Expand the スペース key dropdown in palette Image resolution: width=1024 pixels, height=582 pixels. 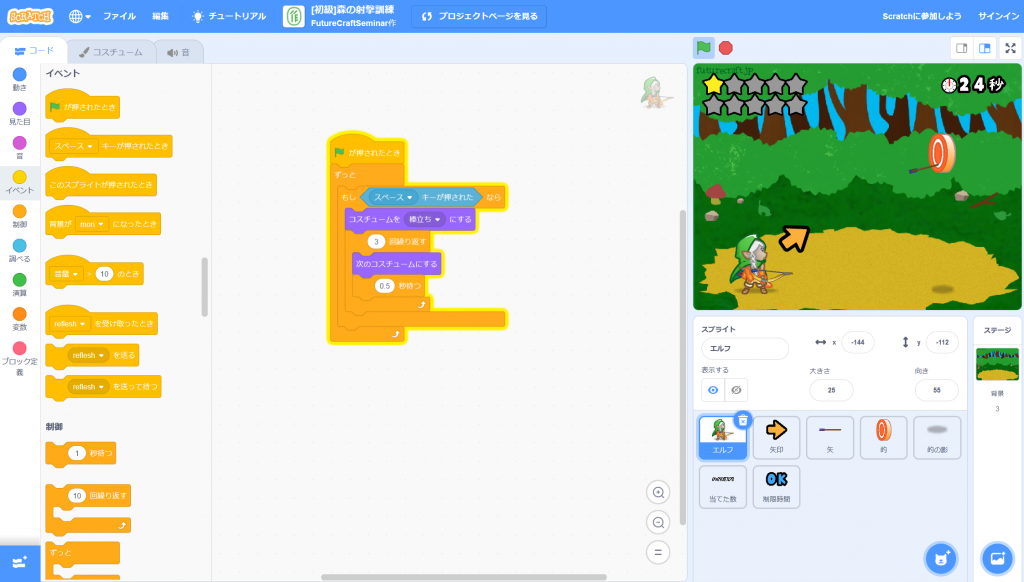click(x=90, y=146)
